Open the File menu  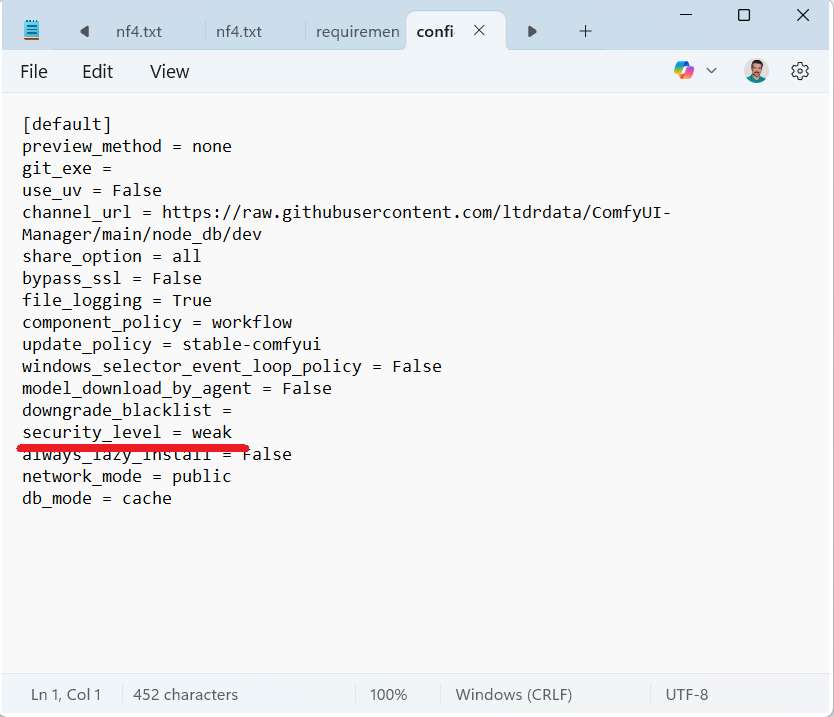coord(34,72)
